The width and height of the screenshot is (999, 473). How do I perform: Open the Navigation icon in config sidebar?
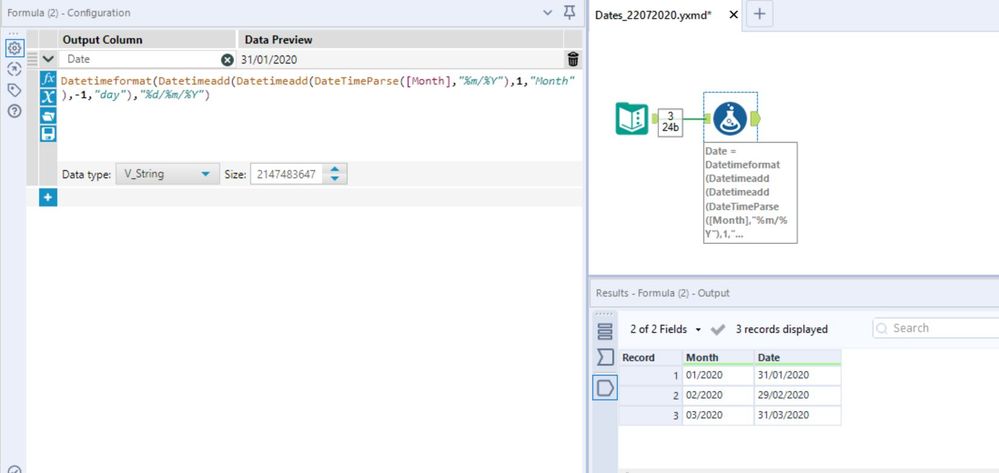[x=14, y=69]
